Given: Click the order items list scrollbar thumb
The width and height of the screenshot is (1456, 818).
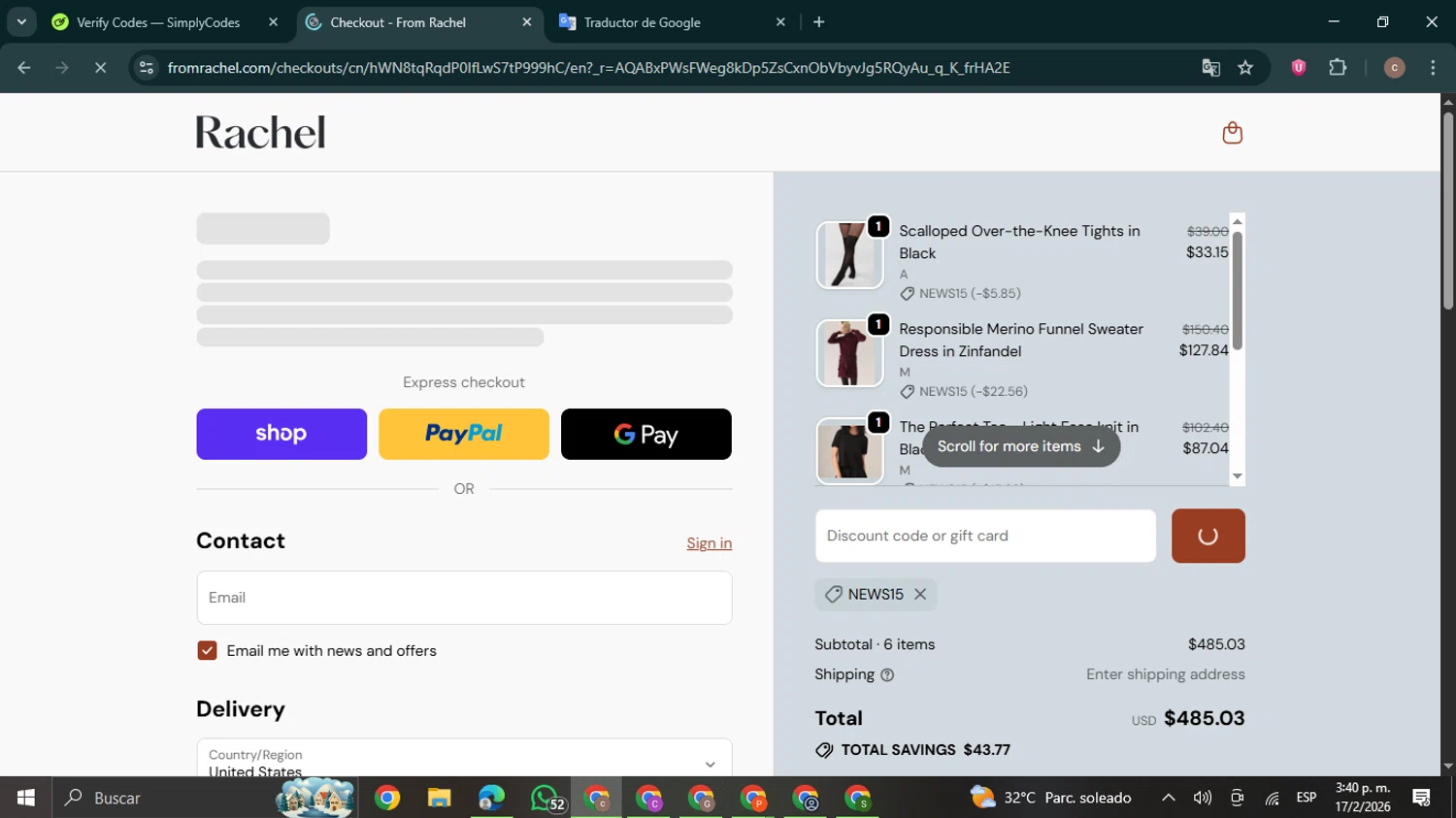Looking at the screenshot, I should coord(1238,291).
